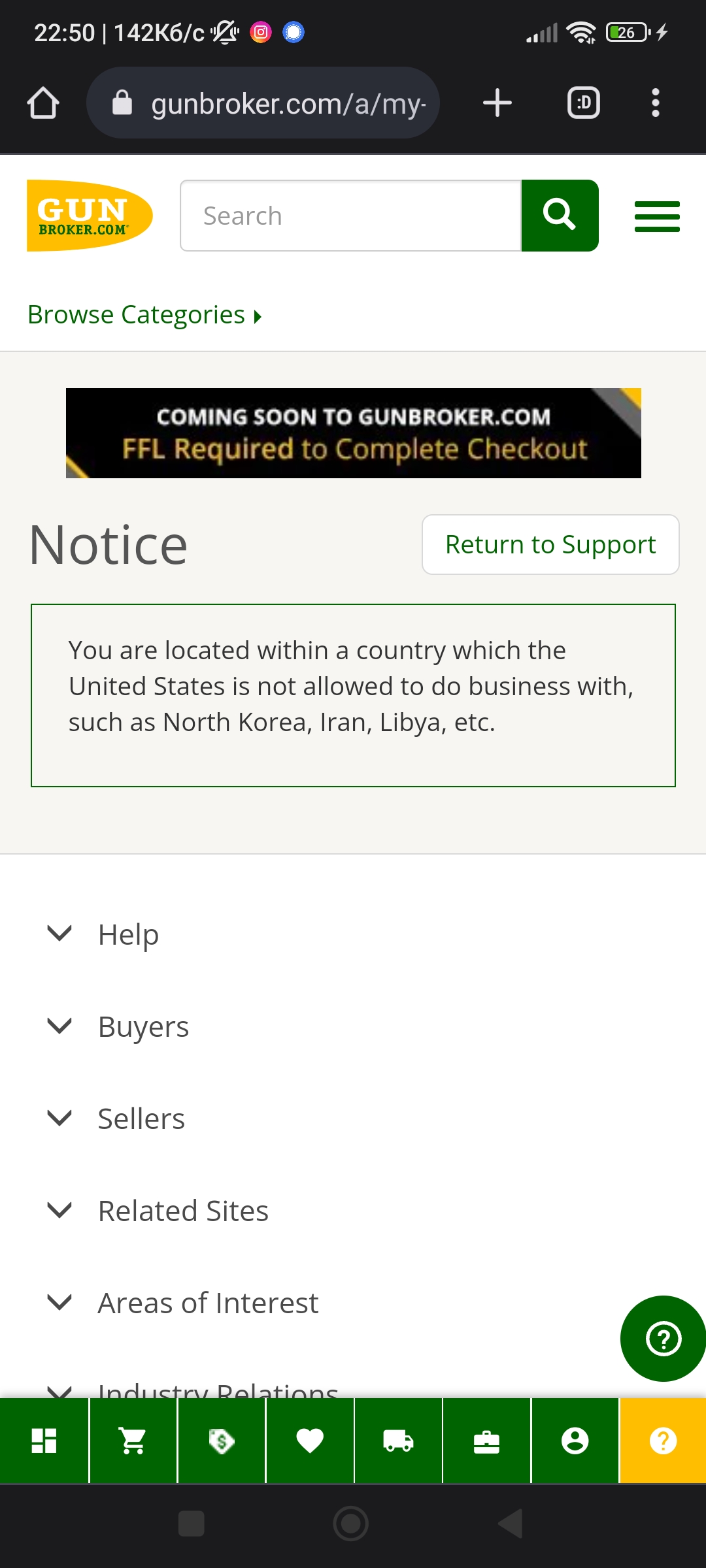Focus the Search input field
This screenshot has height=1568, width=706.
tap(351, 216)
